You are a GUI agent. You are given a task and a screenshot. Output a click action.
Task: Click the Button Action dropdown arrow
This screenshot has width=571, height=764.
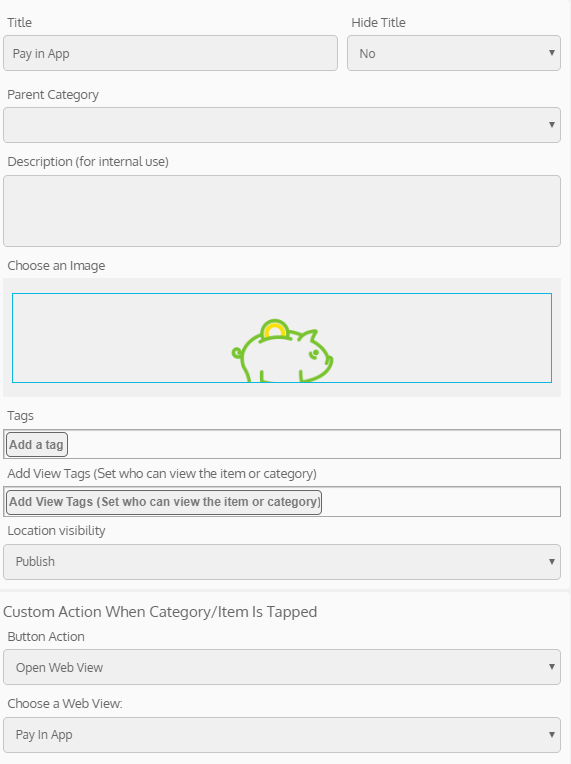pos(552,667)
